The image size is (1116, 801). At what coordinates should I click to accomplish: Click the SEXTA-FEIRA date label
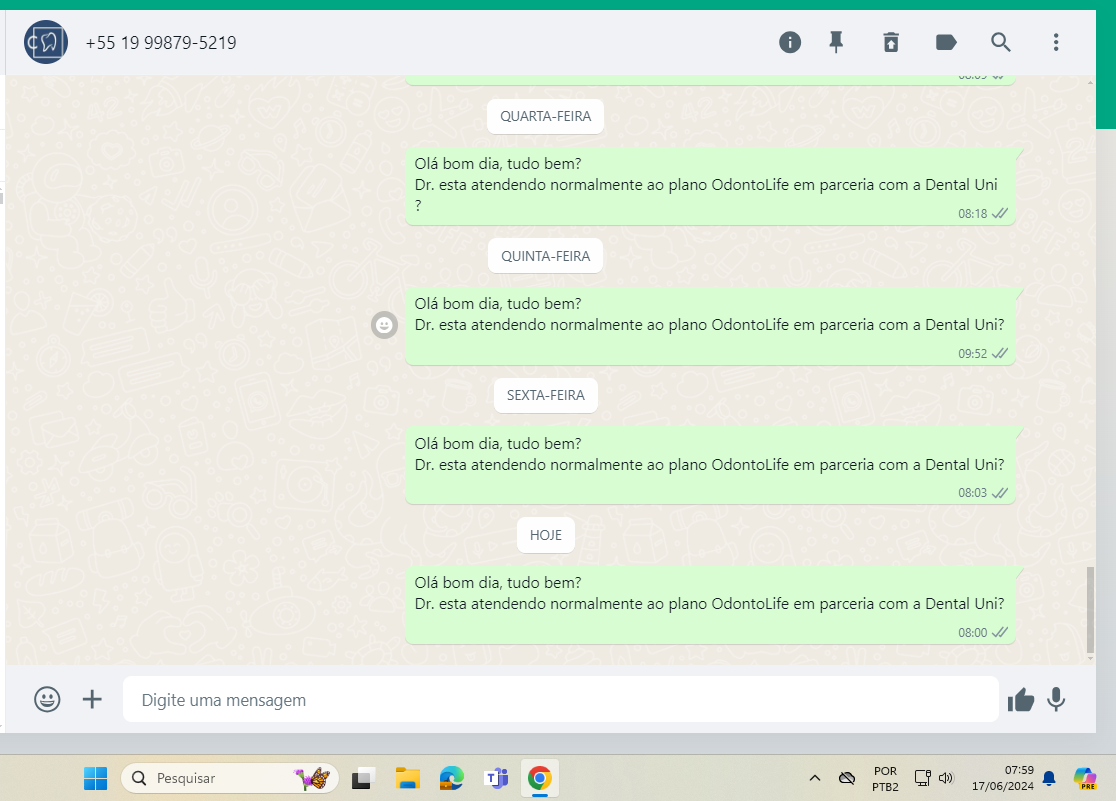point(545,395)
